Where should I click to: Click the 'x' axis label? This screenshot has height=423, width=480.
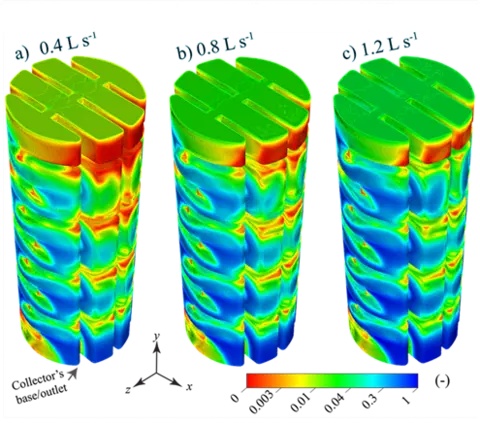[x=189, y=386]
